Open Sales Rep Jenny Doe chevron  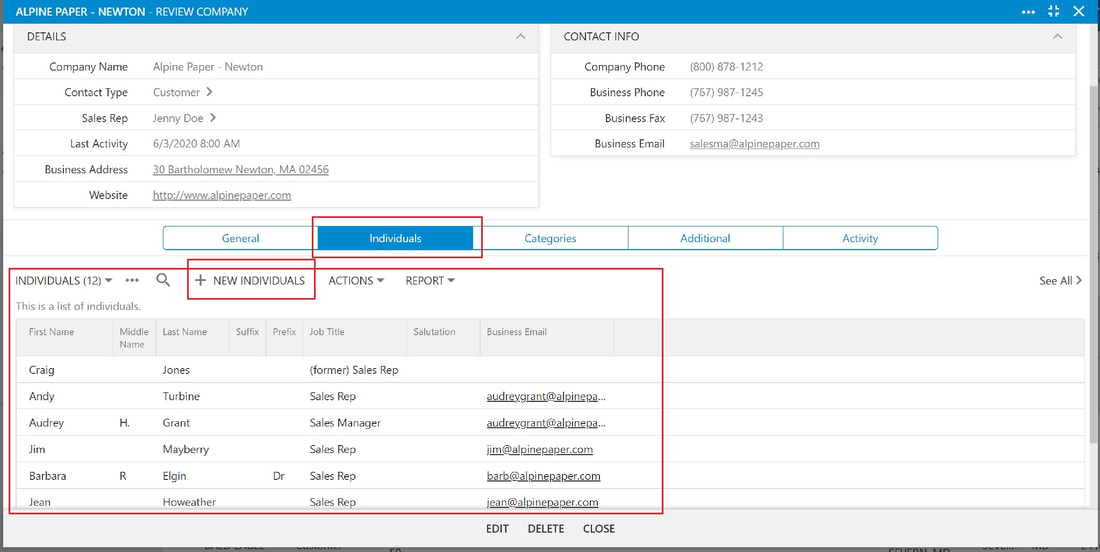(213, 118)
